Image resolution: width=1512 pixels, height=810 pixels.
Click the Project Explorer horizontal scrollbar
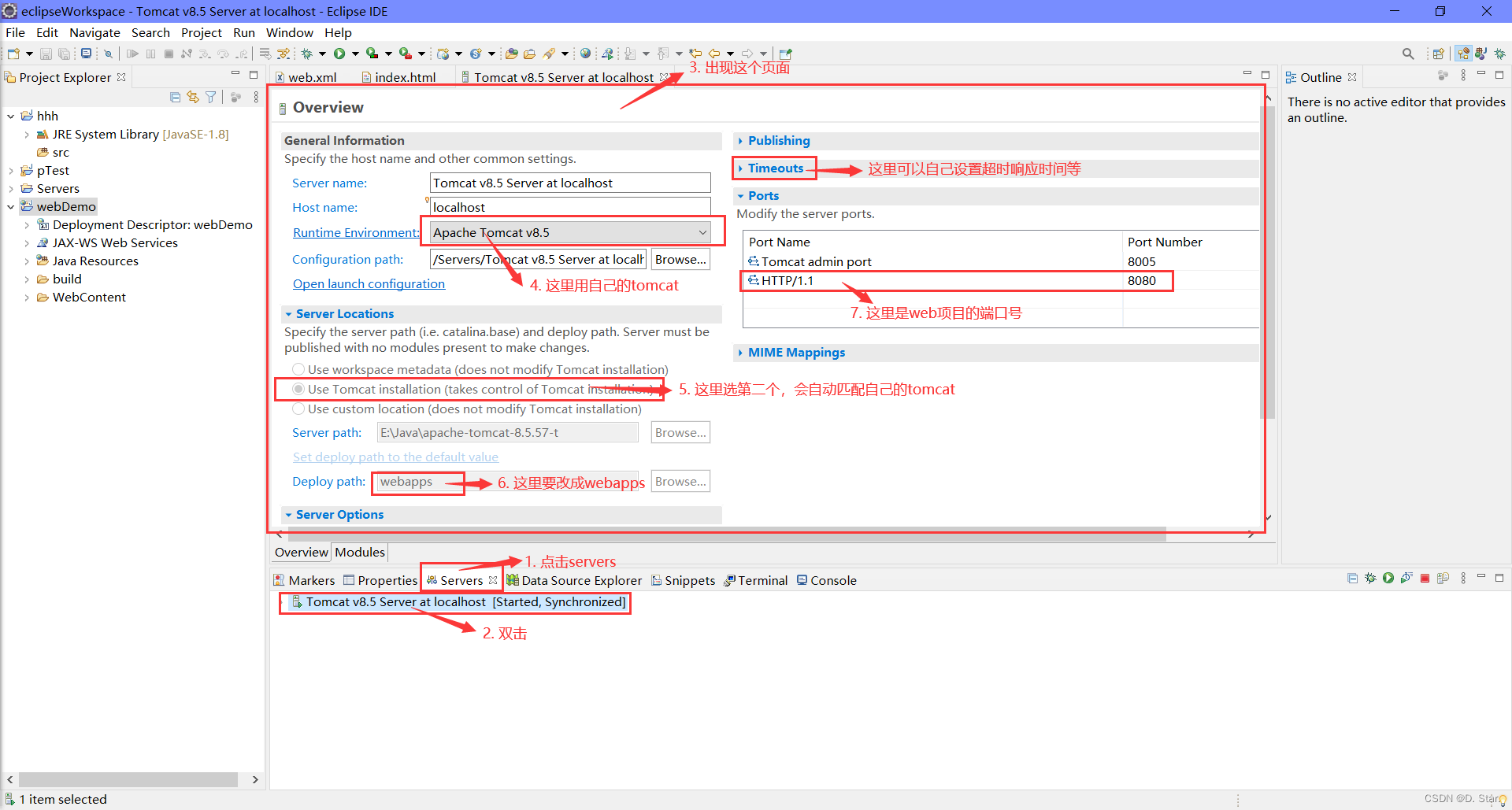pyautogui.click(x=128, y=779)
